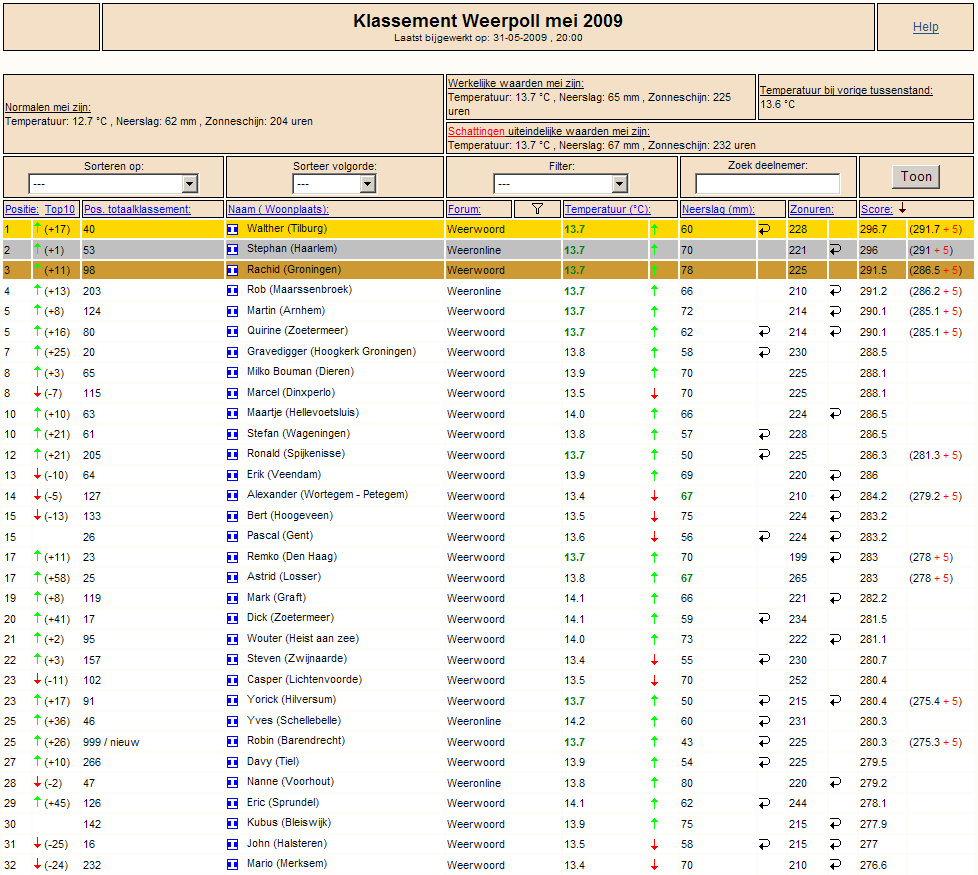Sort by the Neerslag (mm) column header
Viewport: 978px width, 875px height.
[718, 209]
